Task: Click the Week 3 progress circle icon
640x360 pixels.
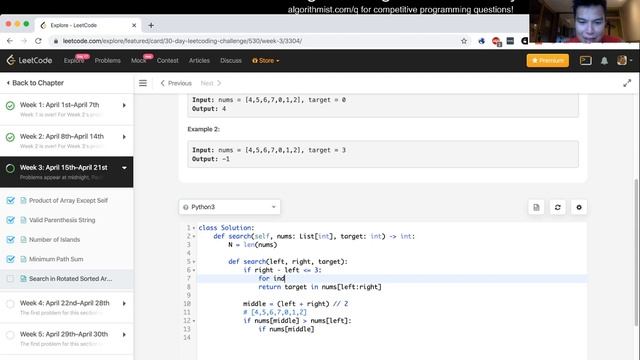Action: coord(10,168)
